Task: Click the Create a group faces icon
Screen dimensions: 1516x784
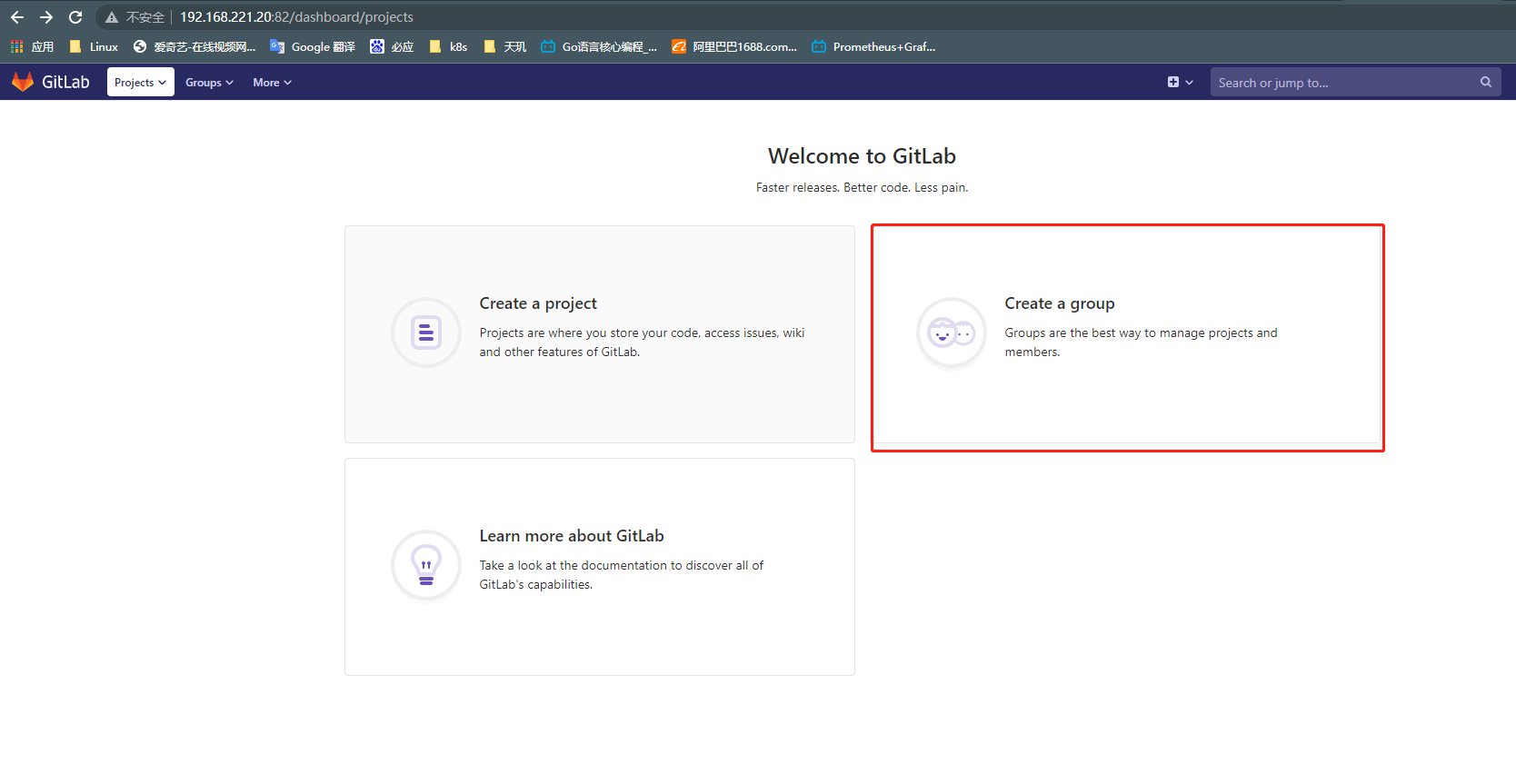Action: point(952,332)
